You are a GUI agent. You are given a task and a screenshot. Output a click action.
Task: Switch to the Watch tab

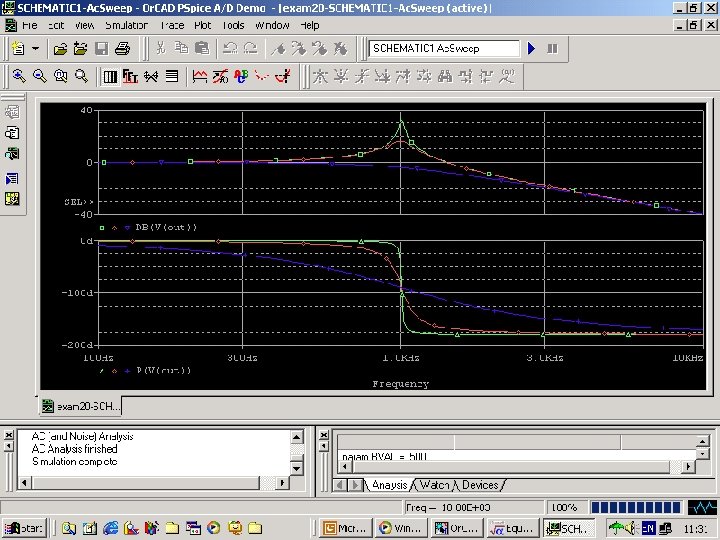(434, 485)
